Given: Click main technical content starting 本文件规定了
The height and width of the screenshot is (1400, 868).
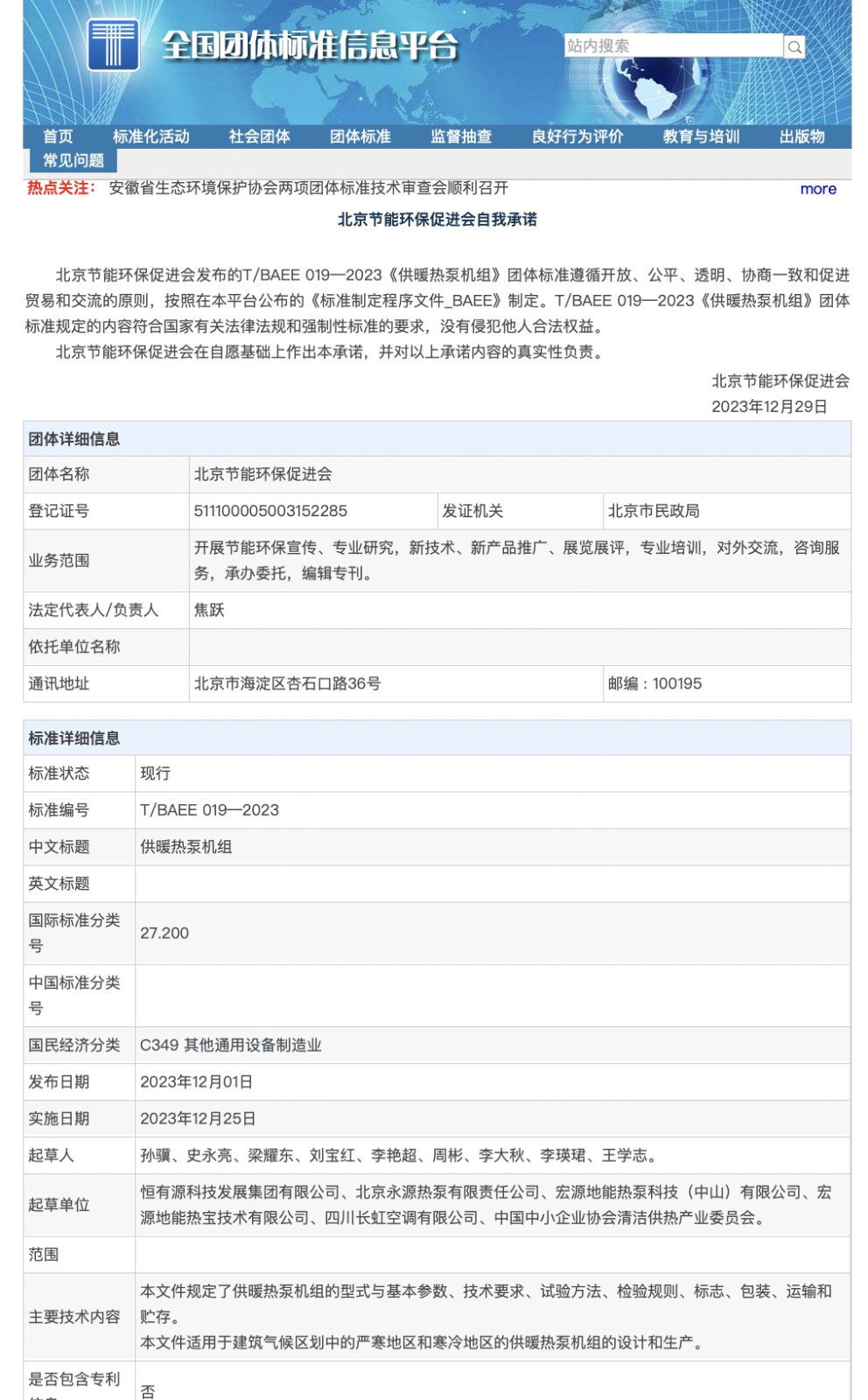Looking at the screenshot, I should pyautogui.click(x=486, y=1304).
